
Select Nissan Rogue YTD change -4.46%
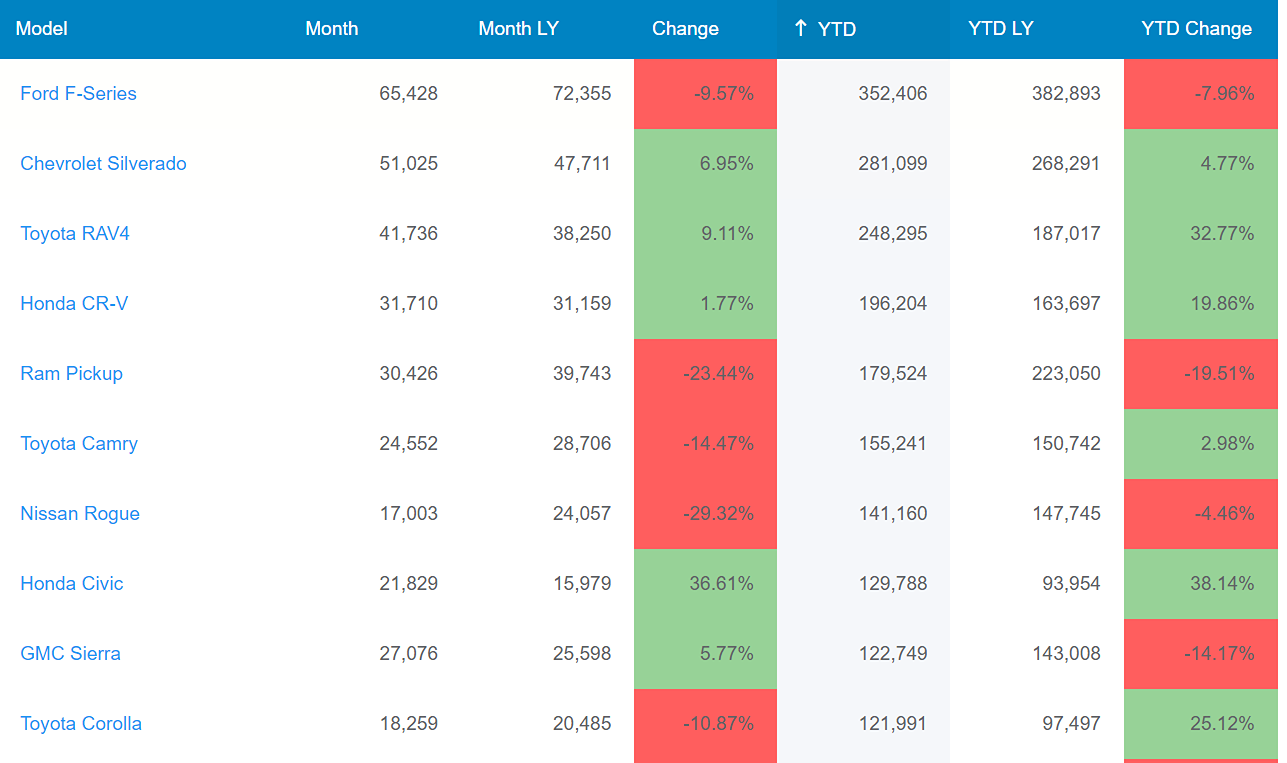click(1201, 514)
